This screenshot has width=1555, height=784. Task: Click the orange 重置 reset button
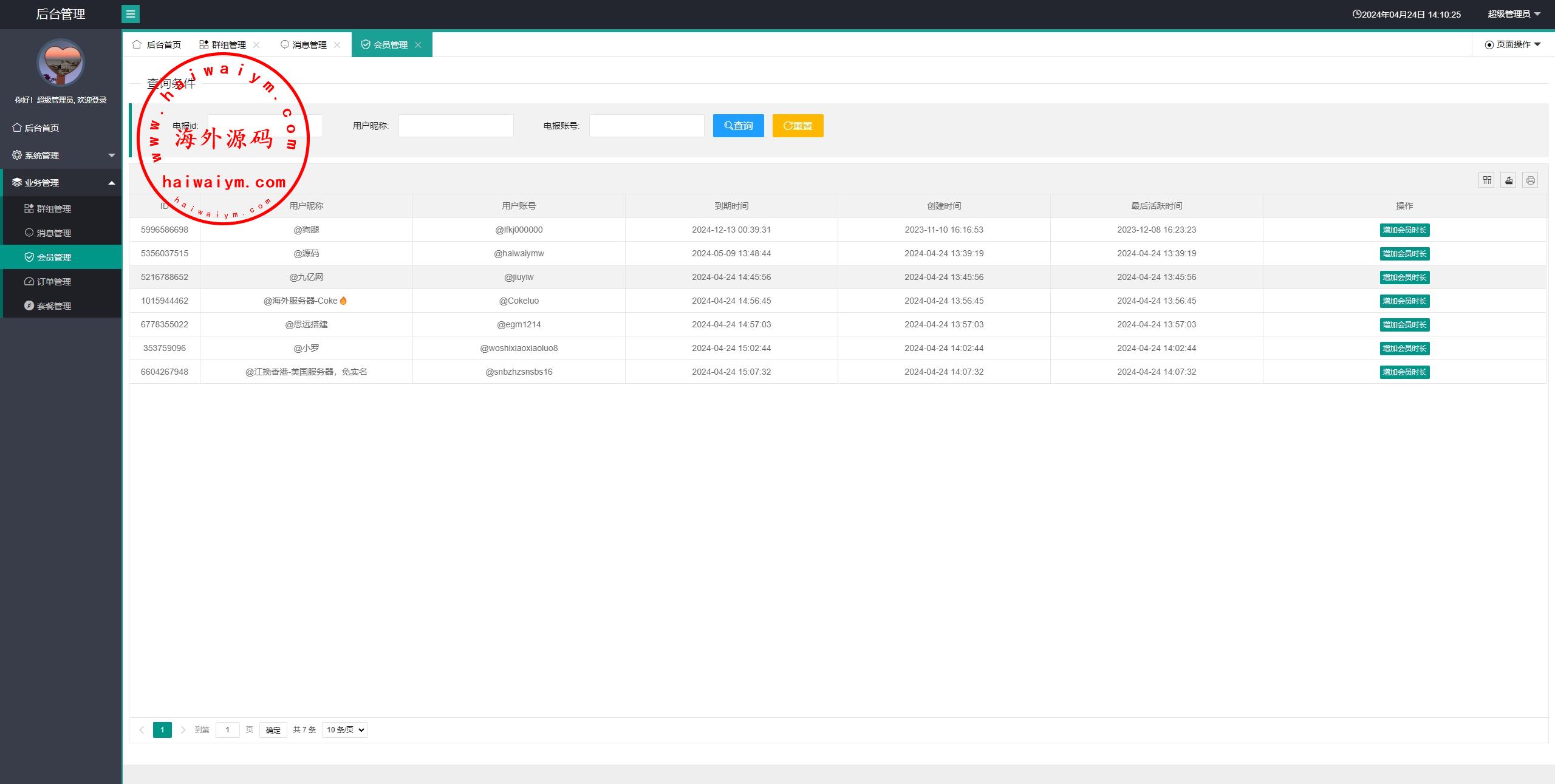point(798,126)
